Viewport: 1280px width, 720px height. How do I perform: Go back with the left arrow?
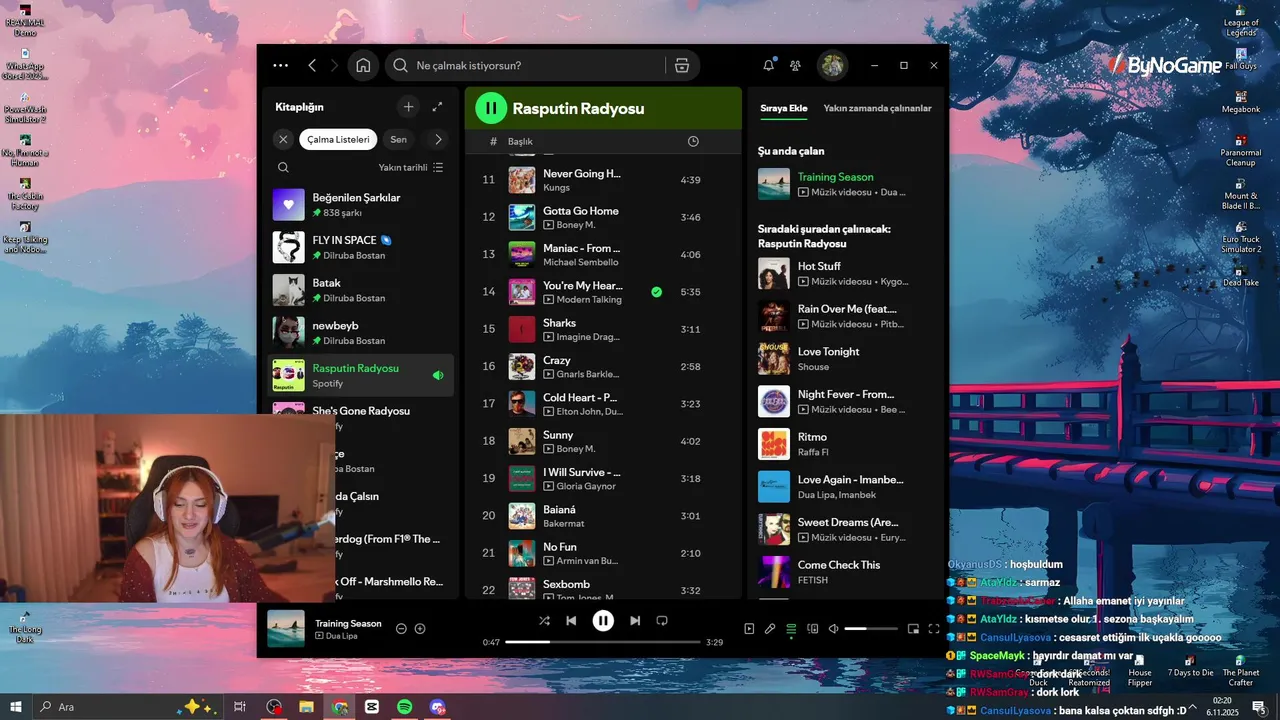coord(312,65)
